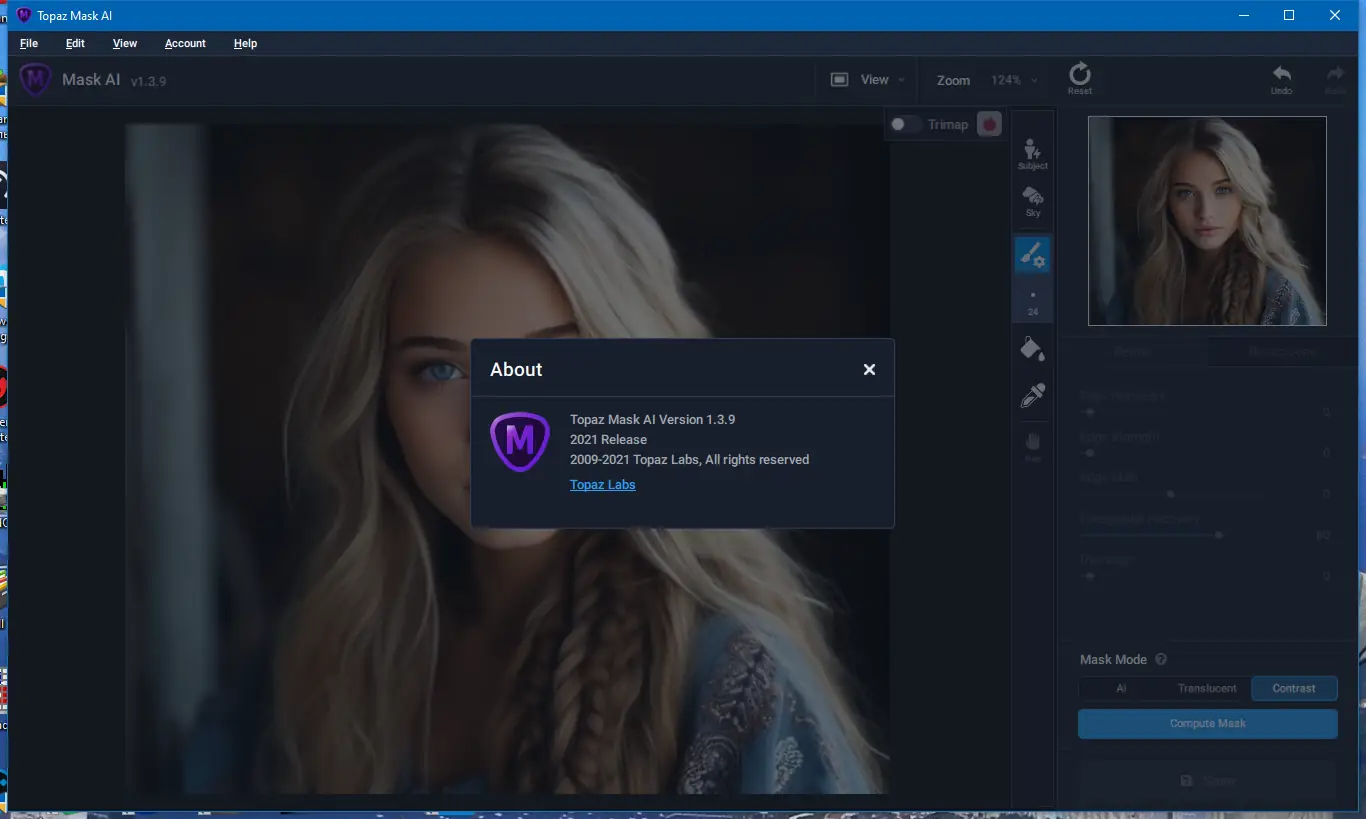The width and height of the screenshot is (1366, 819).
Task: Select the brush settings tool
Action: coord(1033,256)
